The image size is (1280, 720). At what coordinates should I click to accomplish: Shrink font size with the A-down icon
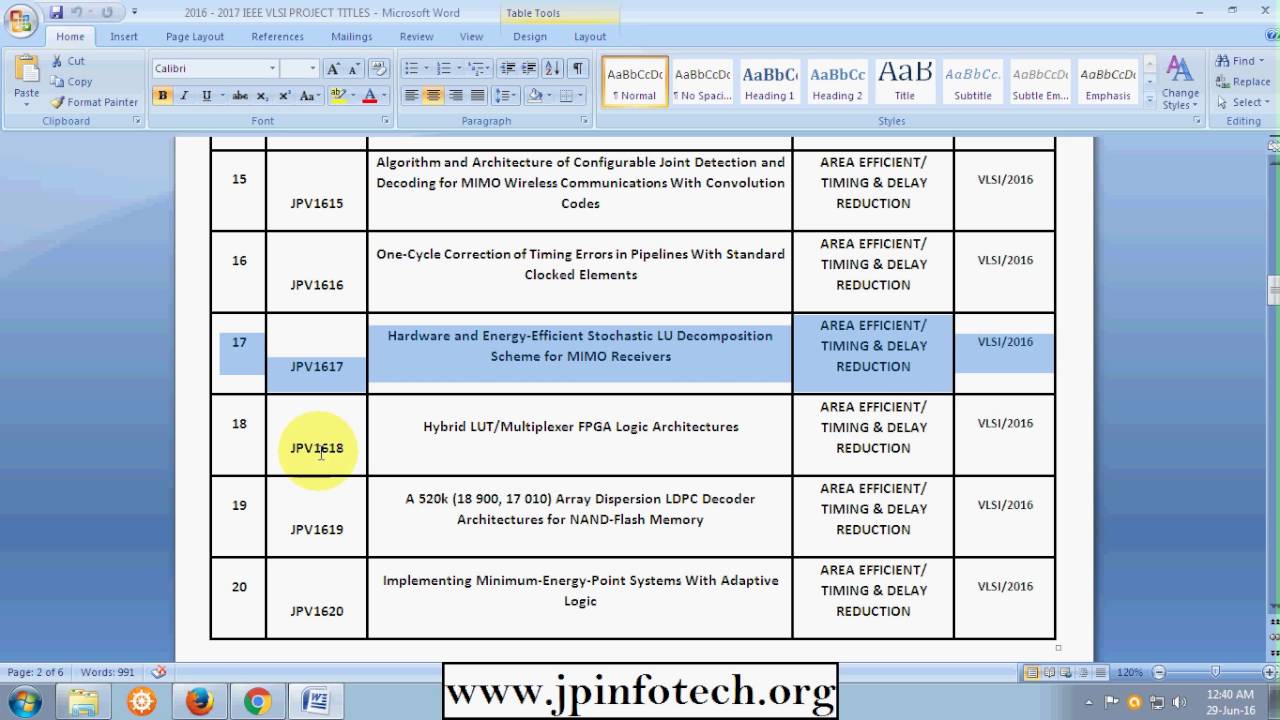click(x=354, y=68)
